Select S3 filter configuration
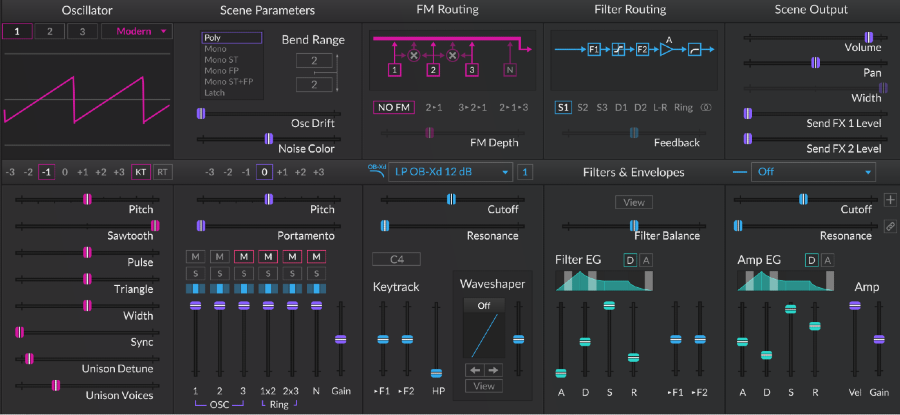 (602, 107)
